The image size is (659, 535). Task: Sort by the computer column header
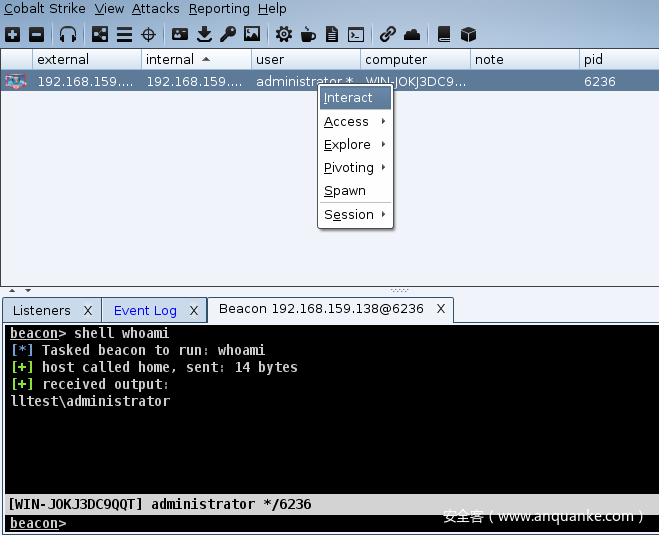pos(415,59)
